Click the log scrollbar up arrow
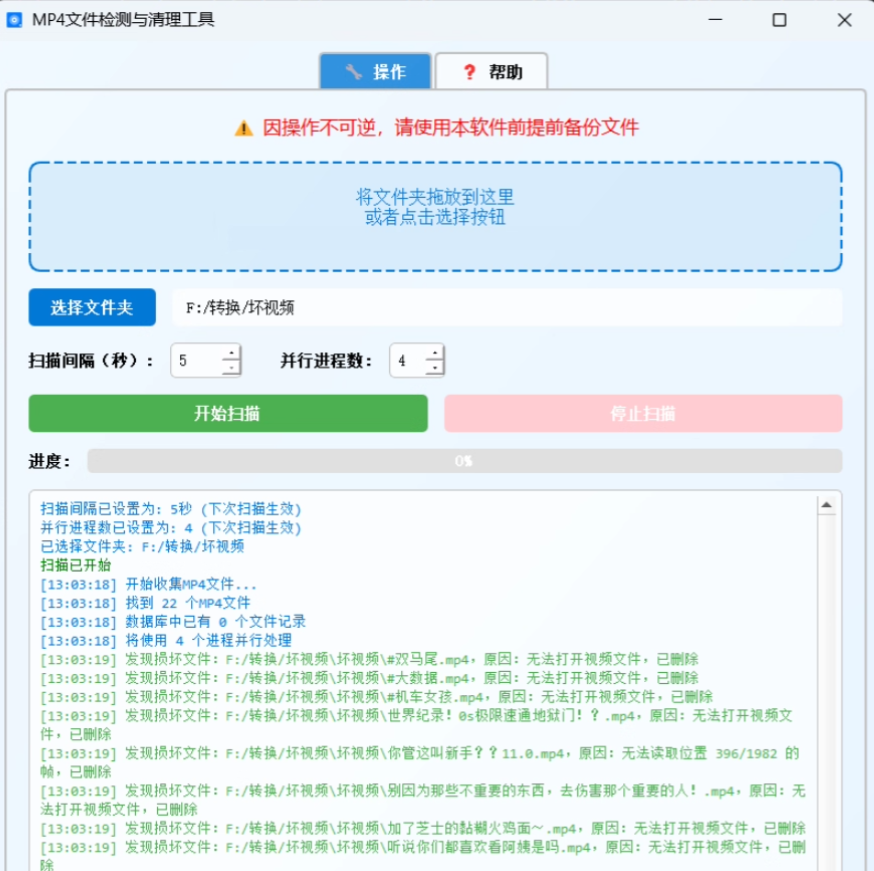 coord(827,506)
